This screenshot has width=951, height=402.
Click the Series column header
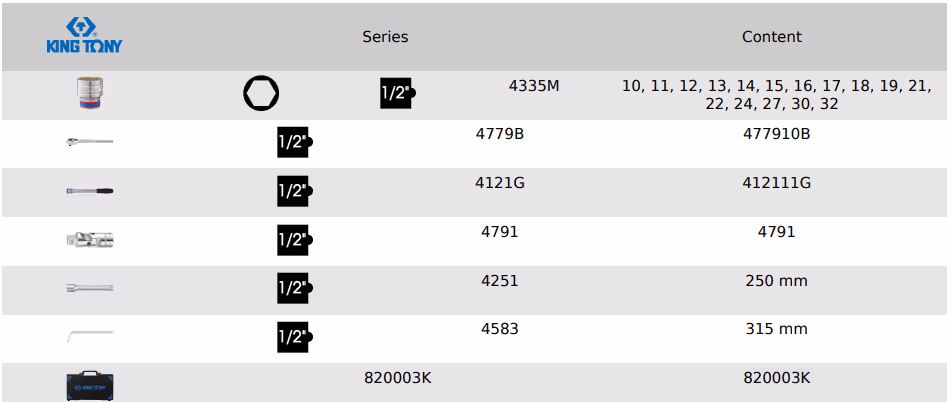385,37
